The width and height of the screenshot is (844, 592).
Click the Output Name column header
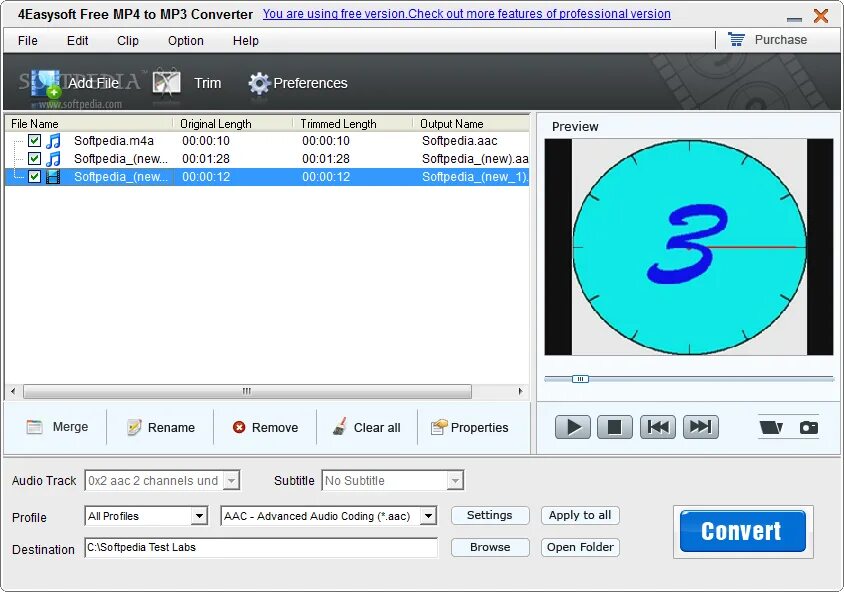coord(471,124)
